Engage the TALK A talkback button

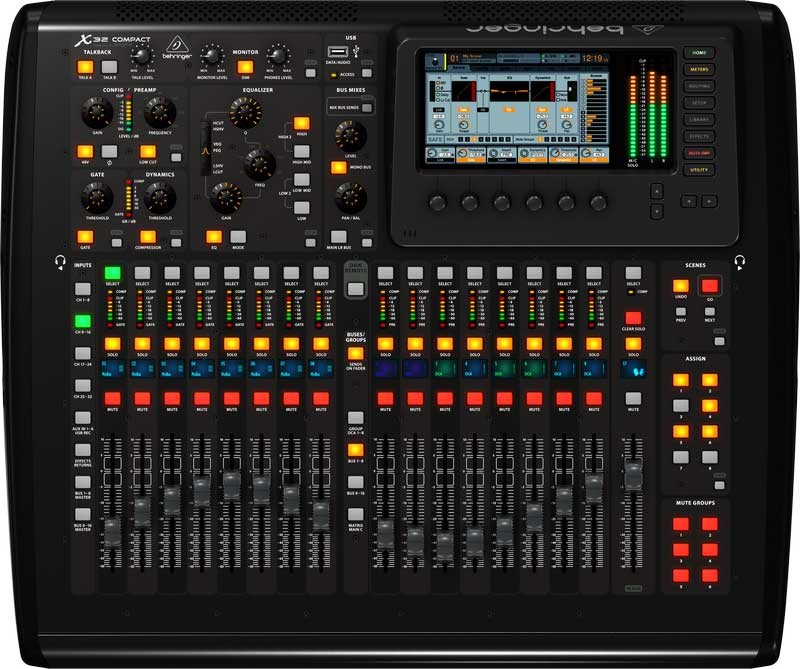84,67
